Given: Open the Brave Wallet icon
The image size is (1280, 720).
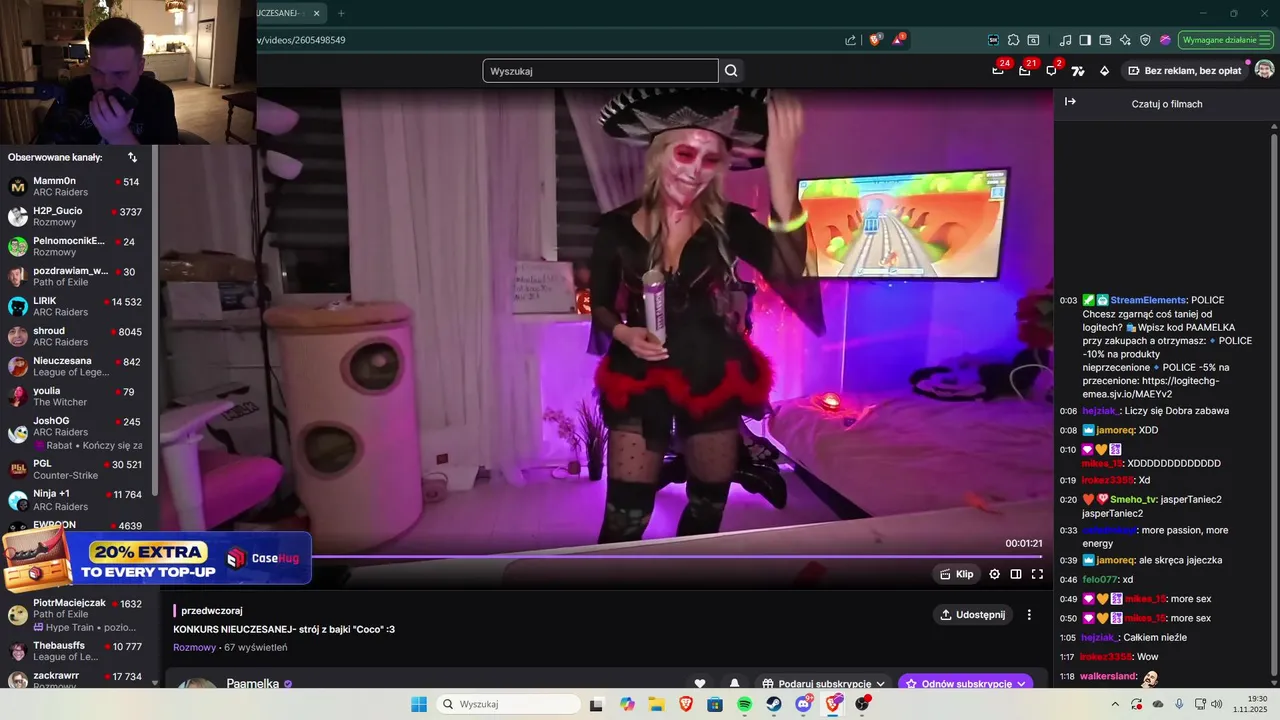Looking at the screenshot, I should (1105, 40).
